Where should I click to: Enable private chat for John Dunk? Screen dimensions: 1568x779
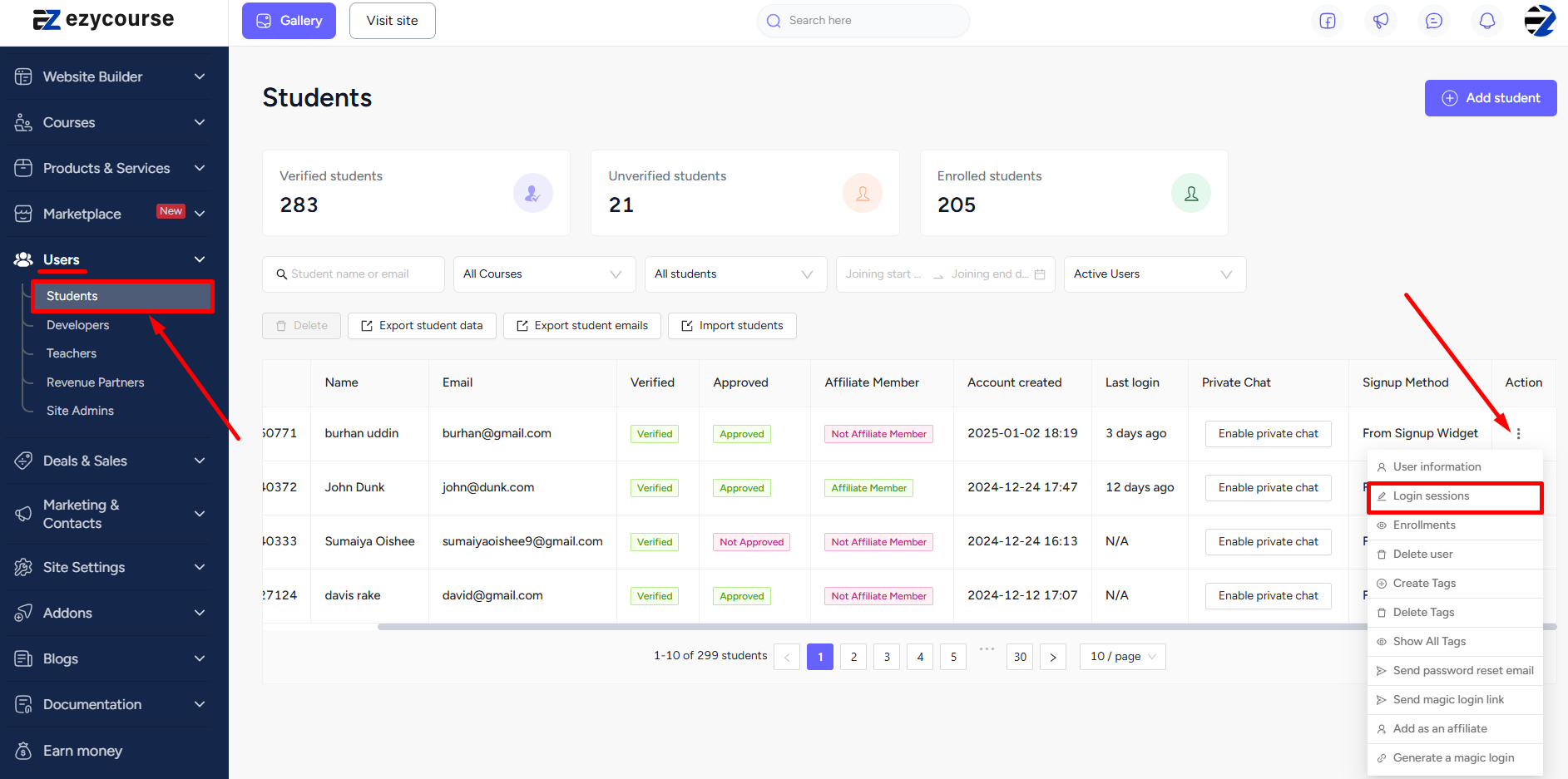(x=1268, y=488)
